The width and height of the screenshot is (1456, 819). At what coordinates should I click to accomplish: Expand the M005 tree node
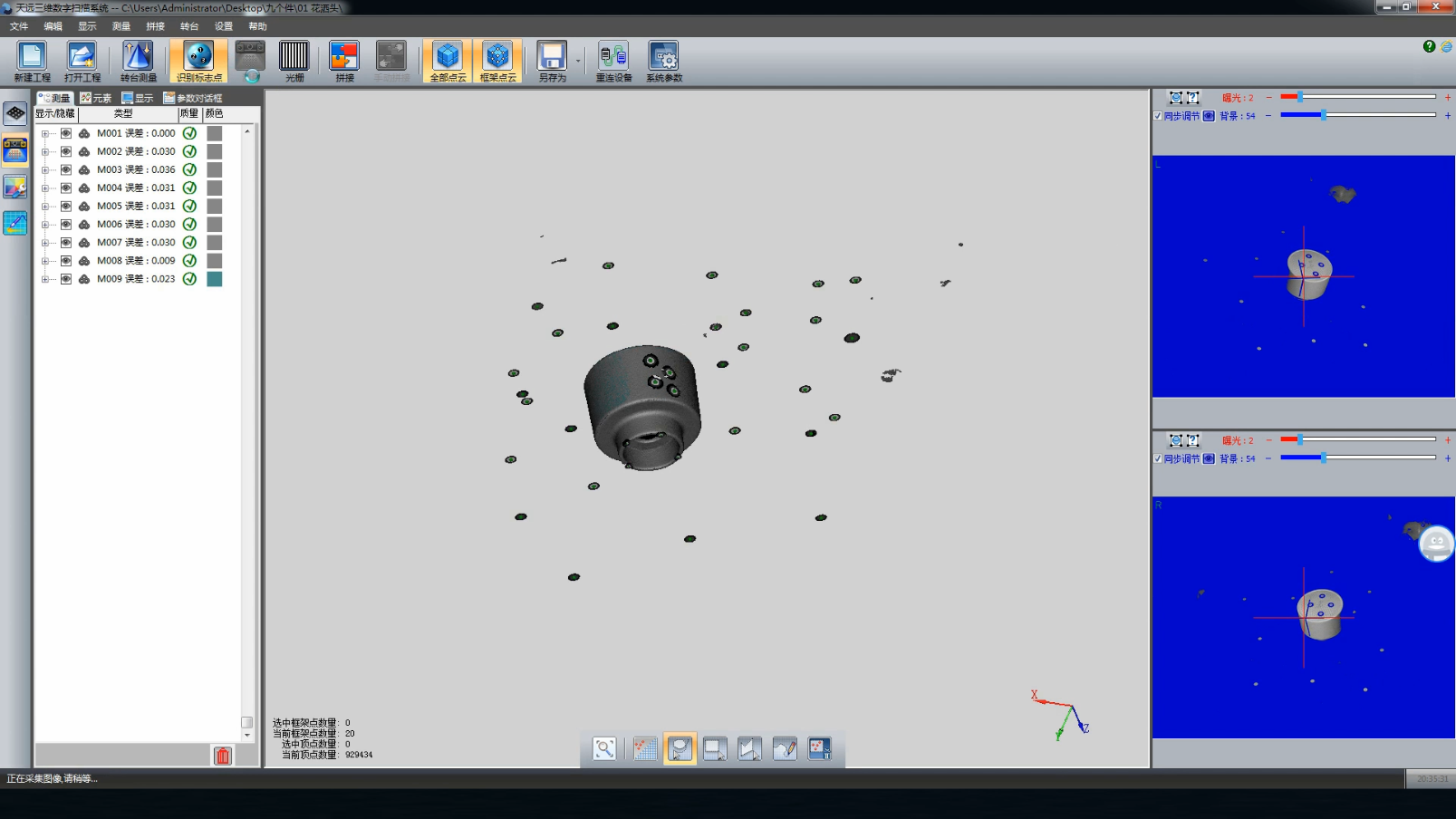44,207
